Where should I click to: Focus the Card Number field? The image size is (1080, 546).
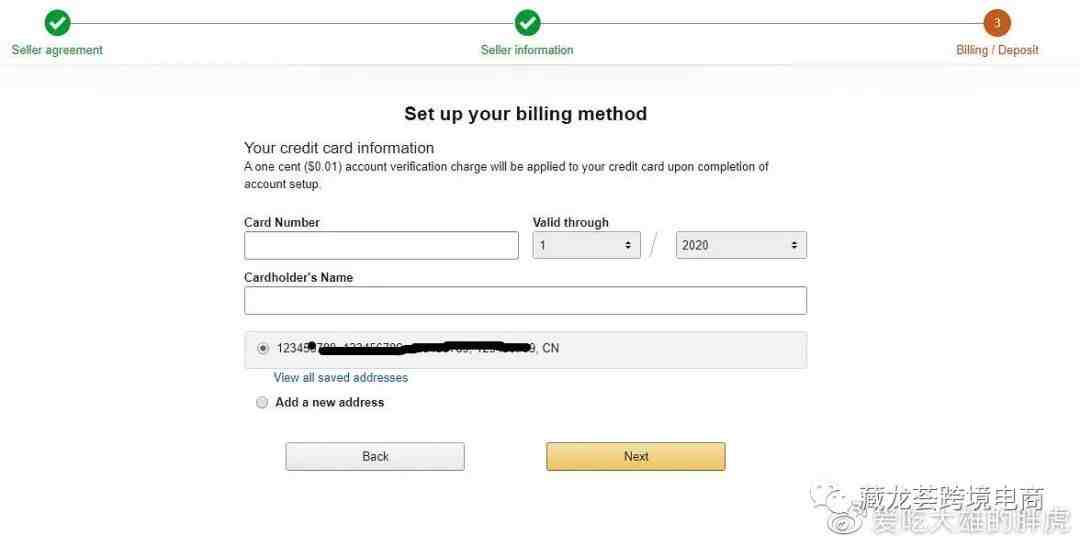point(381,245)
